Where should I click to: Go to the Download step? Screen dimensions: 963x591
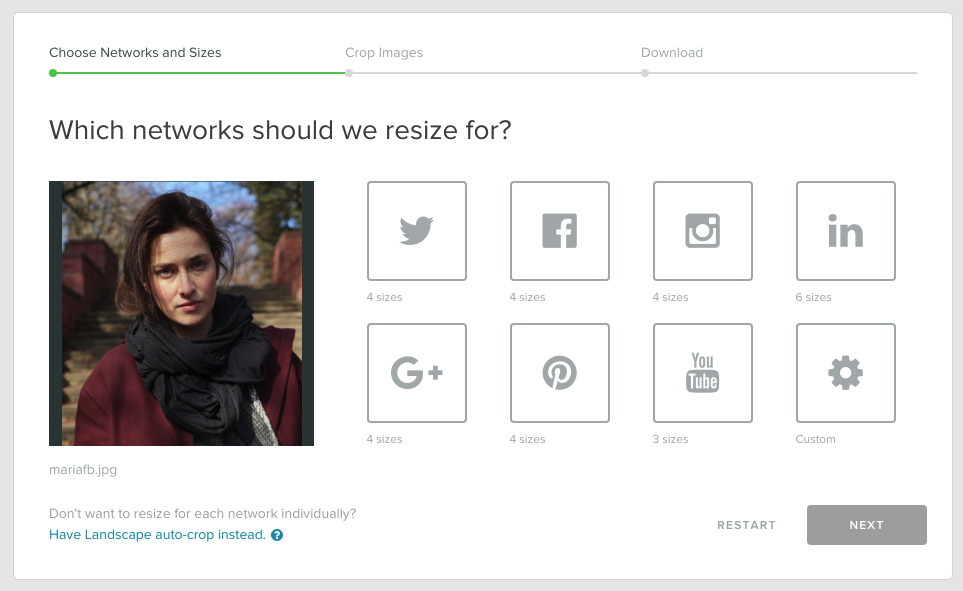click(672, 53)
